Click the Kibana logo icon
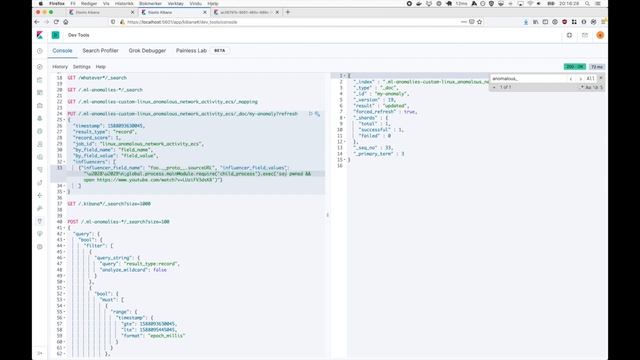Image resolution: width=640 pixels, height=360 pixels. point(40,35)
